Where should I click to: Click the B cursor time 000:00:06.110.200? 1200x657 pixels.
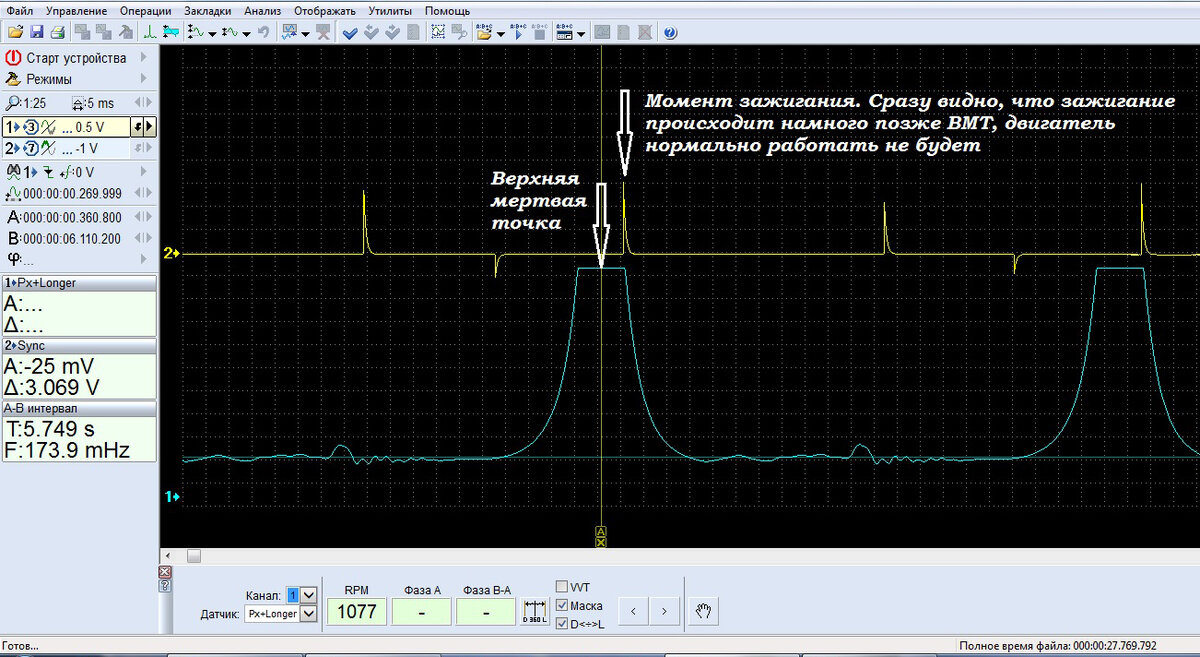tap(73, 239)
